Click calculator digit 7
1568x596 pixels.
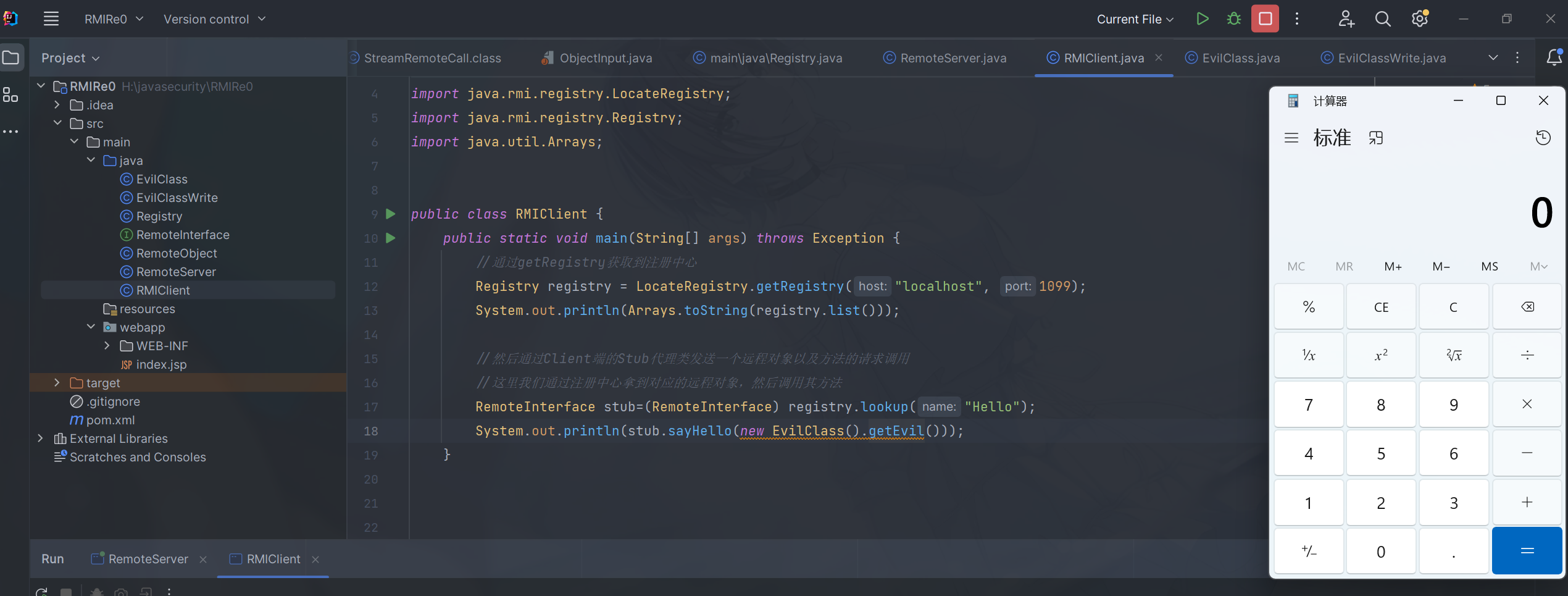pyautogui.click(x=1309, y=405)
